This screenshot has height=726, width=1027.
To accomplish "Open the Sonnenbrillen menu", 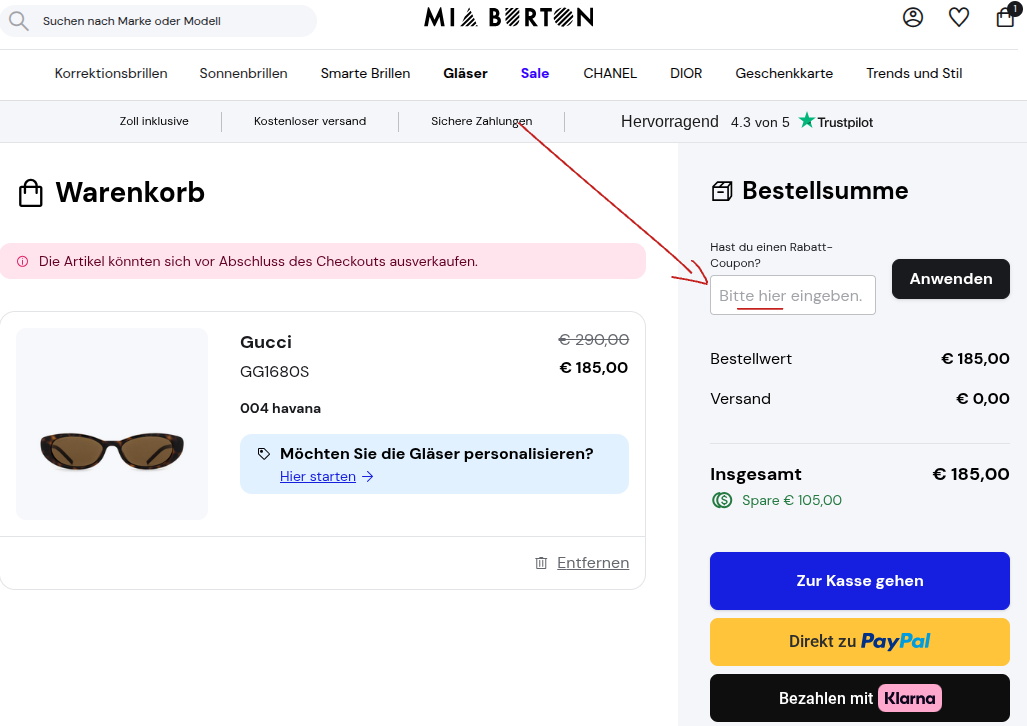I will tap(244, 73).
